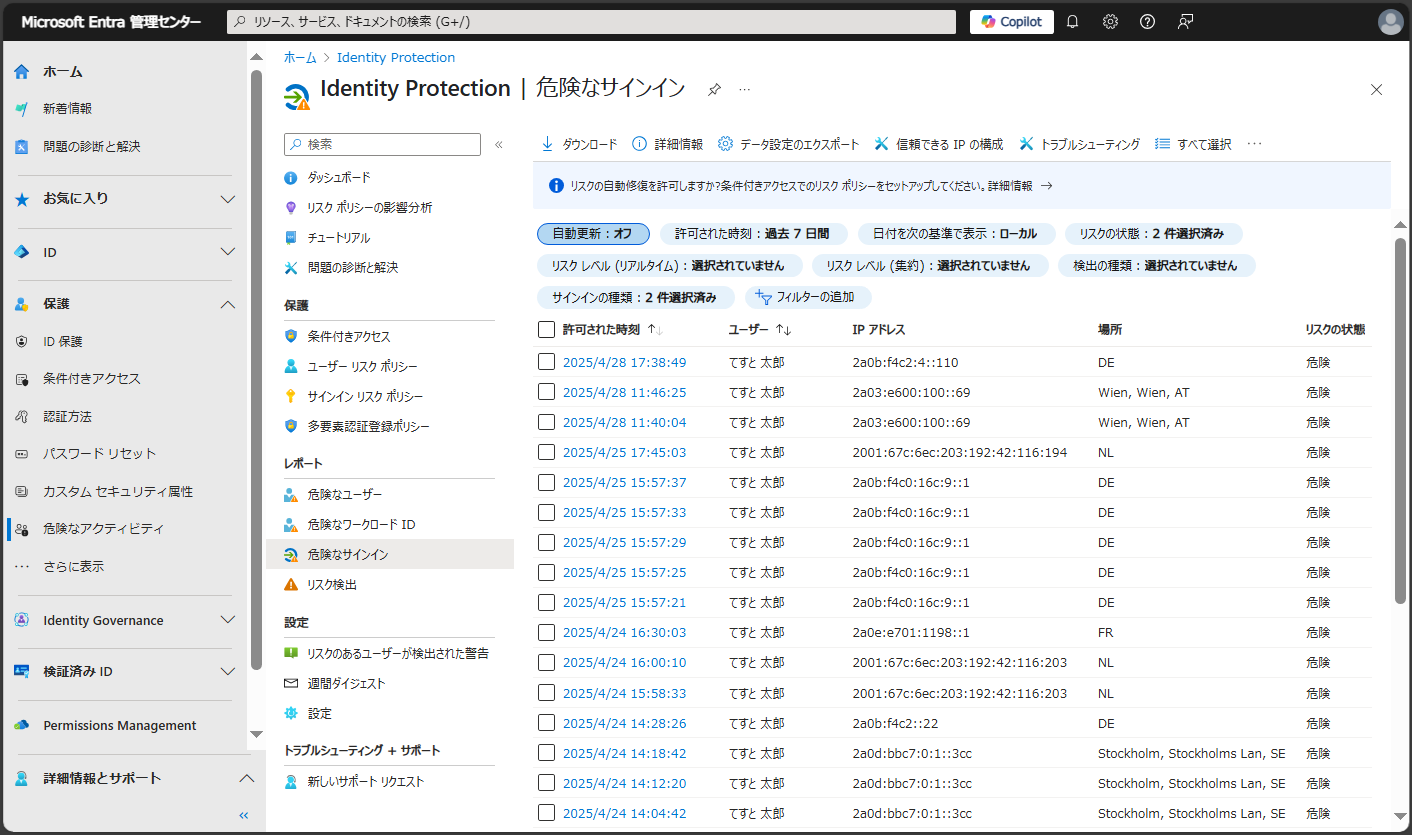The width and height of the screenshot is (1412, 835).
Task: Open トラブルシューティング in the toolbar
Action: point(1079,144)
